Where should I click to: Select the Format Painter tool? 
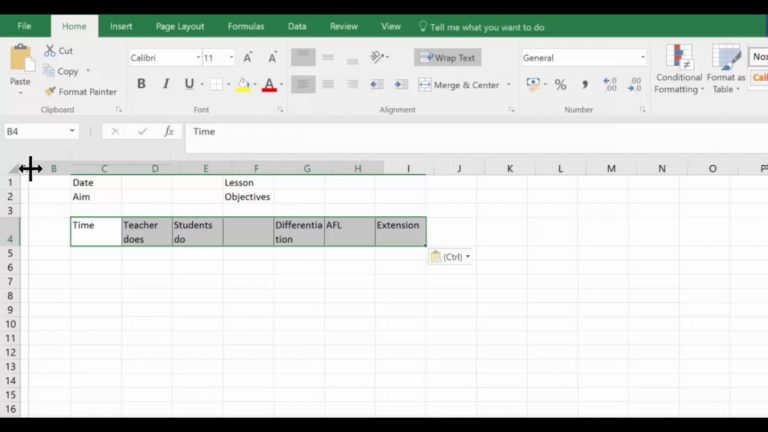[80, 92]
